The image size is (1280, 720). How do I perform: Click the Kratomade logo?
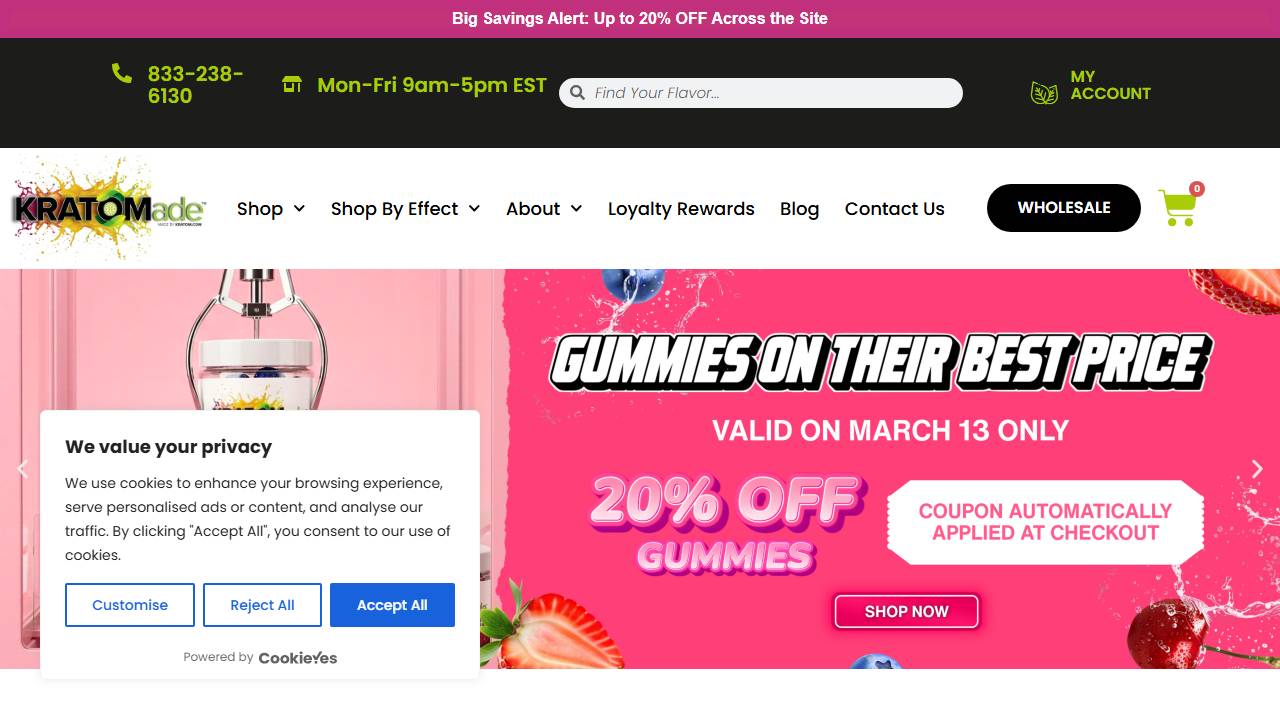pos(109,209)
